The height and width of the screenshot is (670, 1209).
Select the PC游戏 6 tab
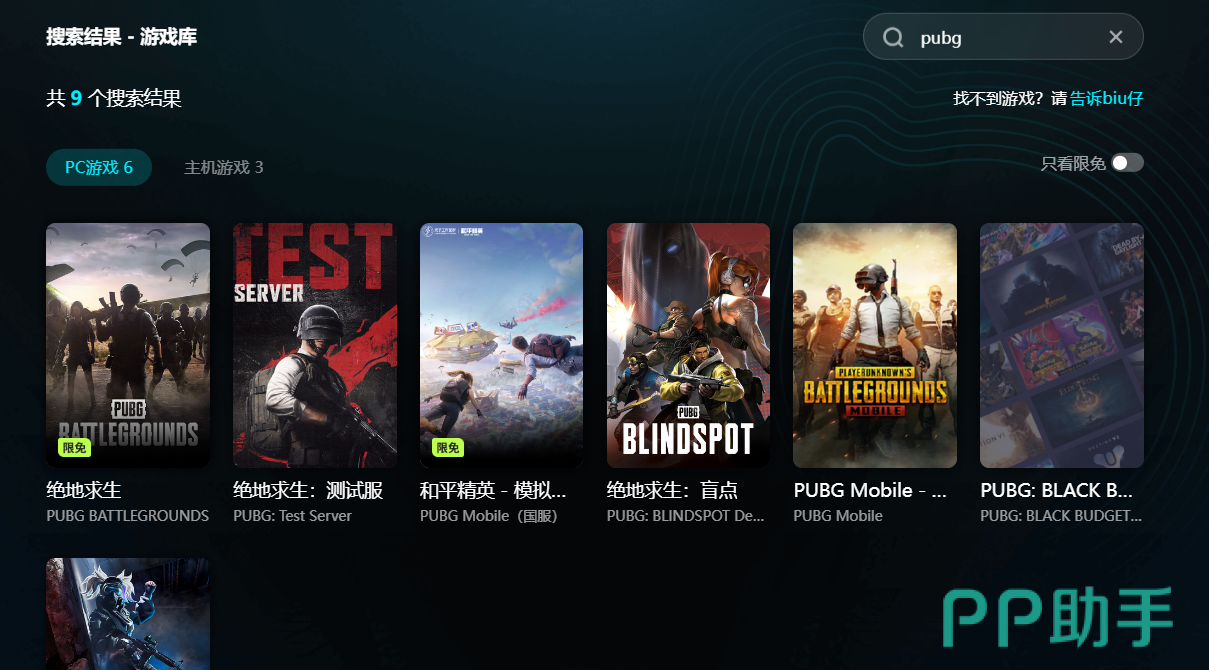[99, 167]
